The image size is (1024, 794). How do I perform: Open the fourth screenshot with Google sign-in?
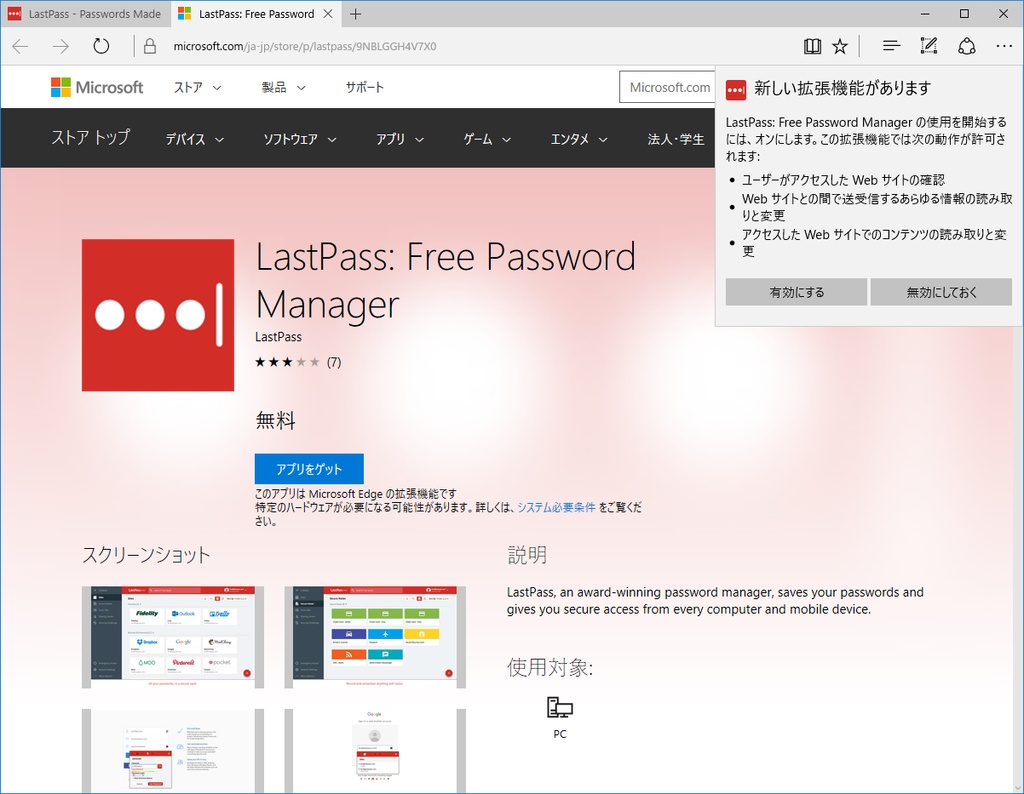coord(375,751)
